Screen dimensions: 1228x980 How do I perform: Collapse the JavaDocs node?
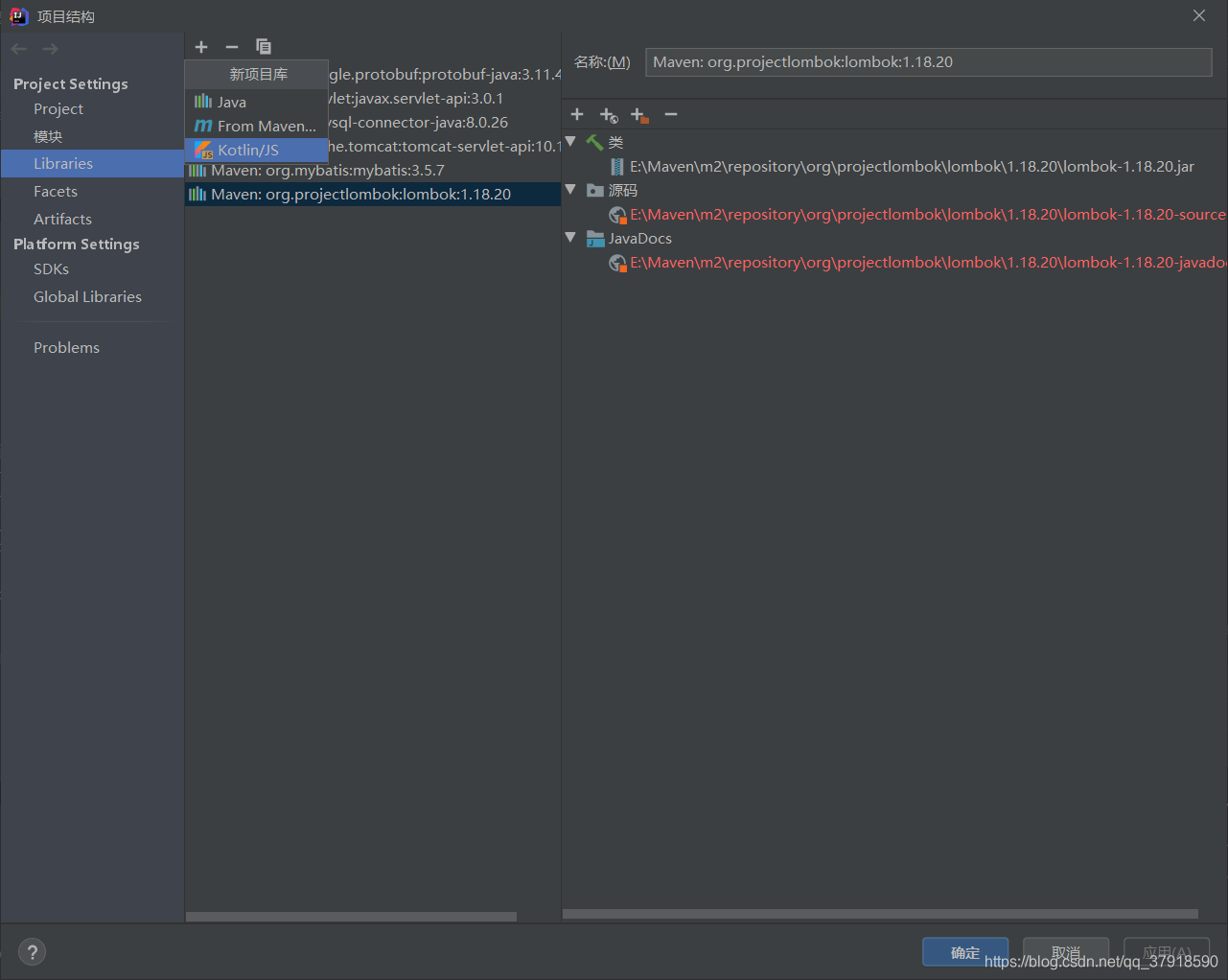(x=571, y=238)
